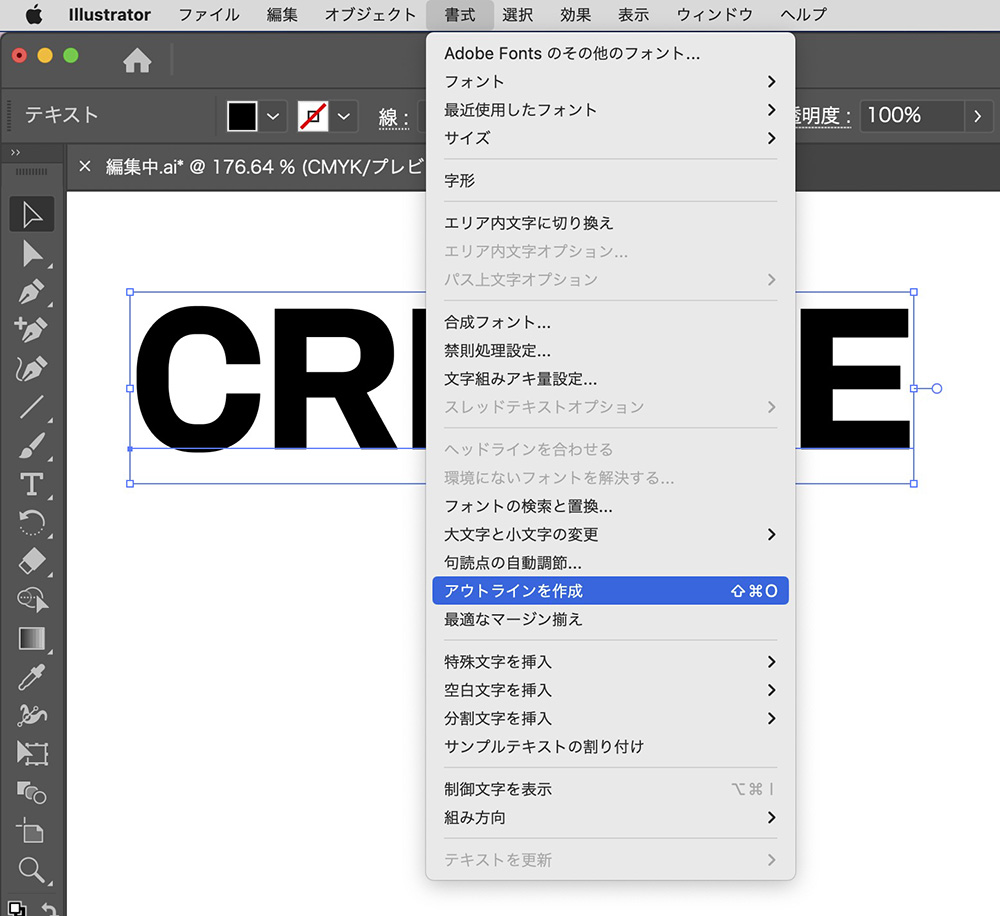Screen dimensions: 1000x916
Task: Open 禁則処理設定 dialog
Action: click(x=610, y=350)
